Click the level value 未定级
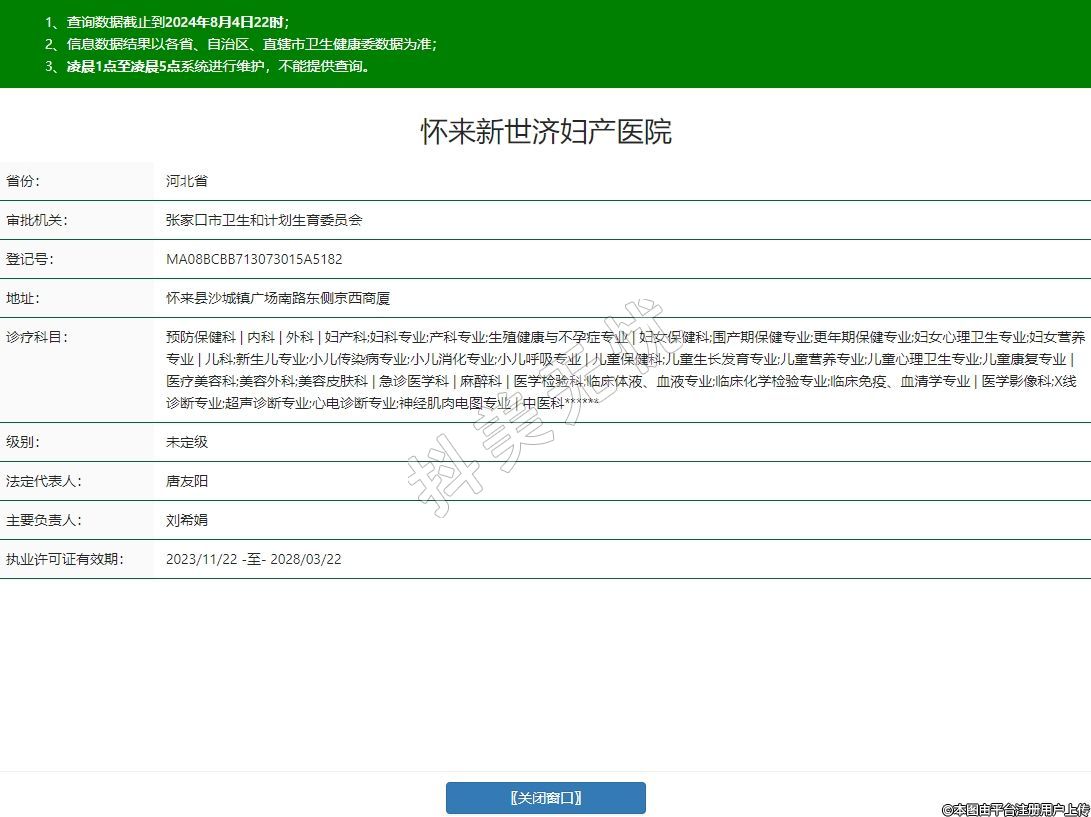The image size is (1091, 817). 187,442
